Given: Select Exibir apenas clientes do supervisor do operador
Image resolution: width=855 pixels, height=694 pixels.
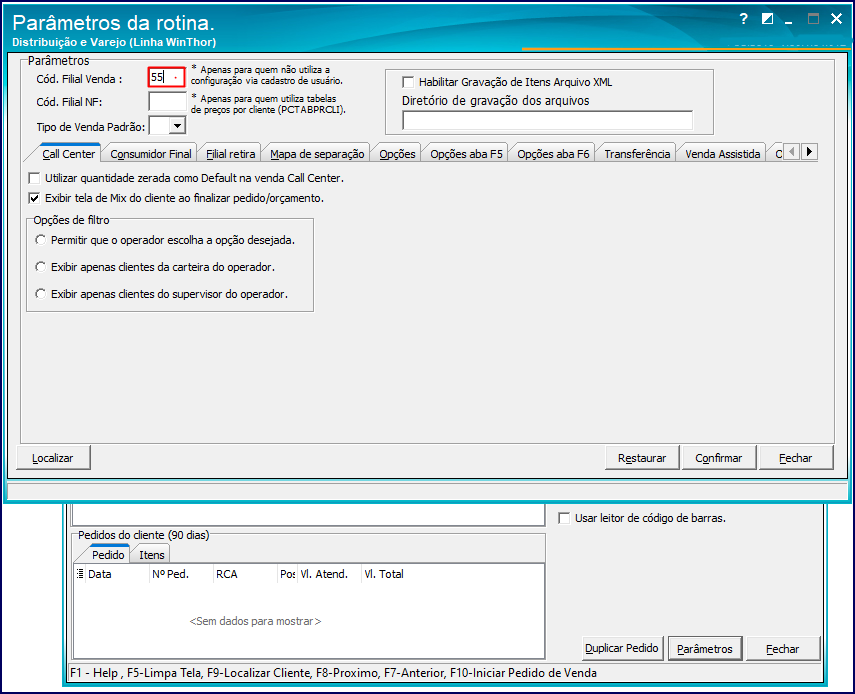Looking at the screenshot, I should click(x=40, y=294).
